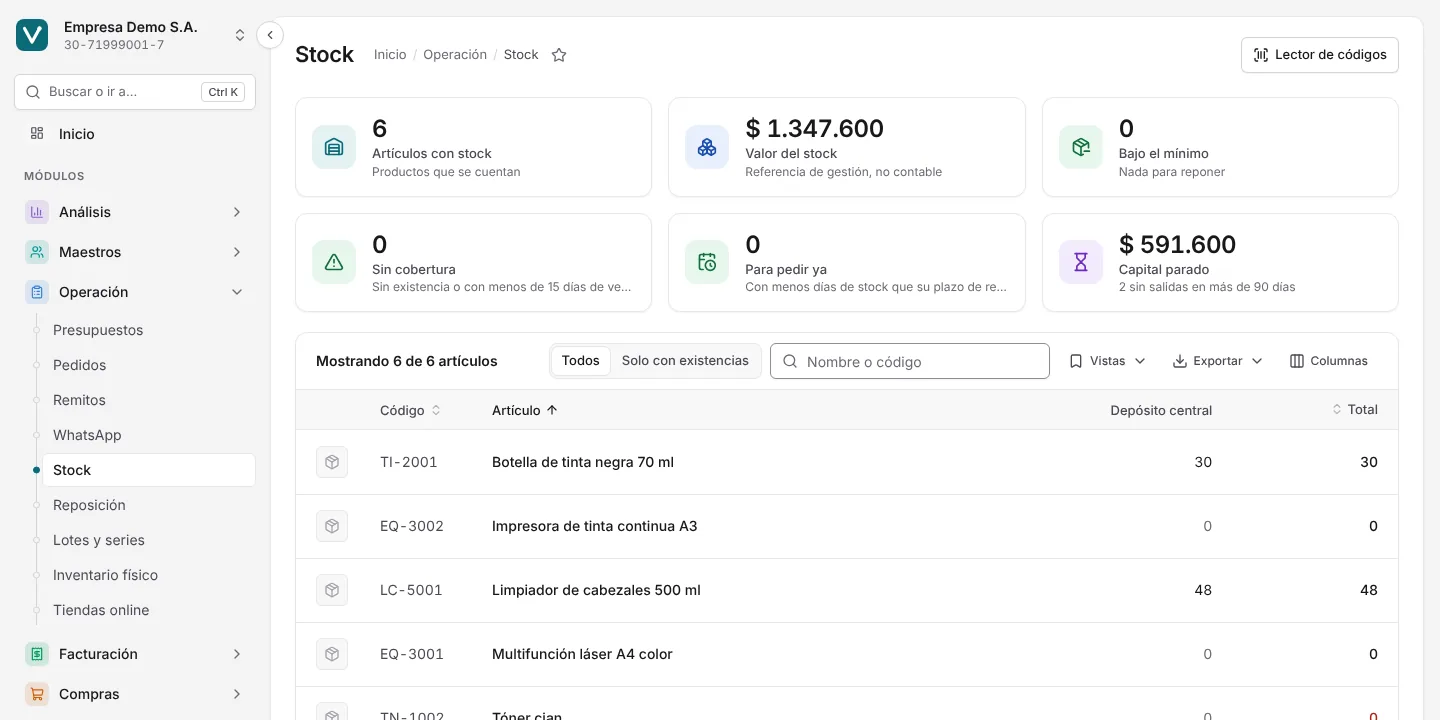The image size is (1440, 720).
Task: Open Inventario físico section
Action: pyautogui.click(x=106, y=575)
